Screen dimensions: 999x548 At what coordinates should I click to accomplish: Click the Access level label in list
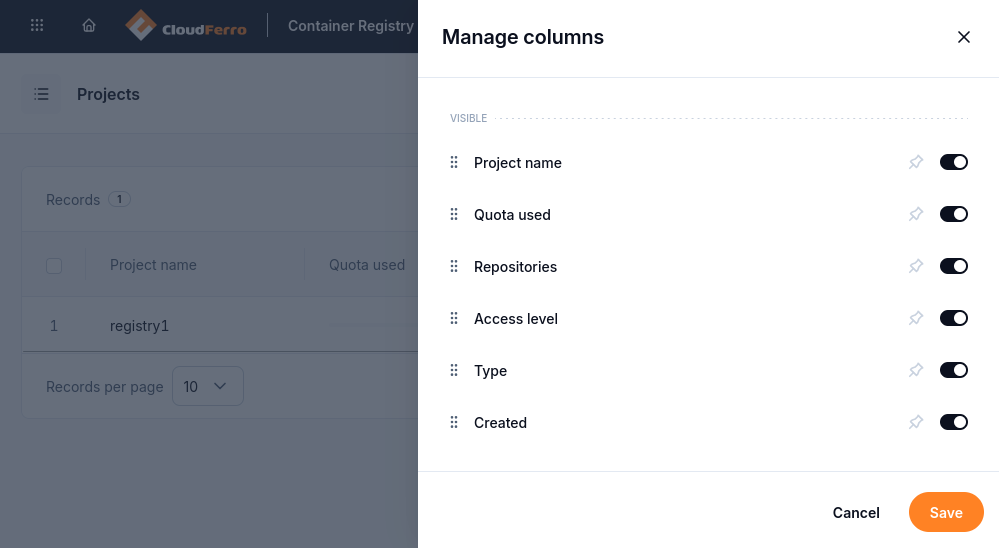[516, 319]
